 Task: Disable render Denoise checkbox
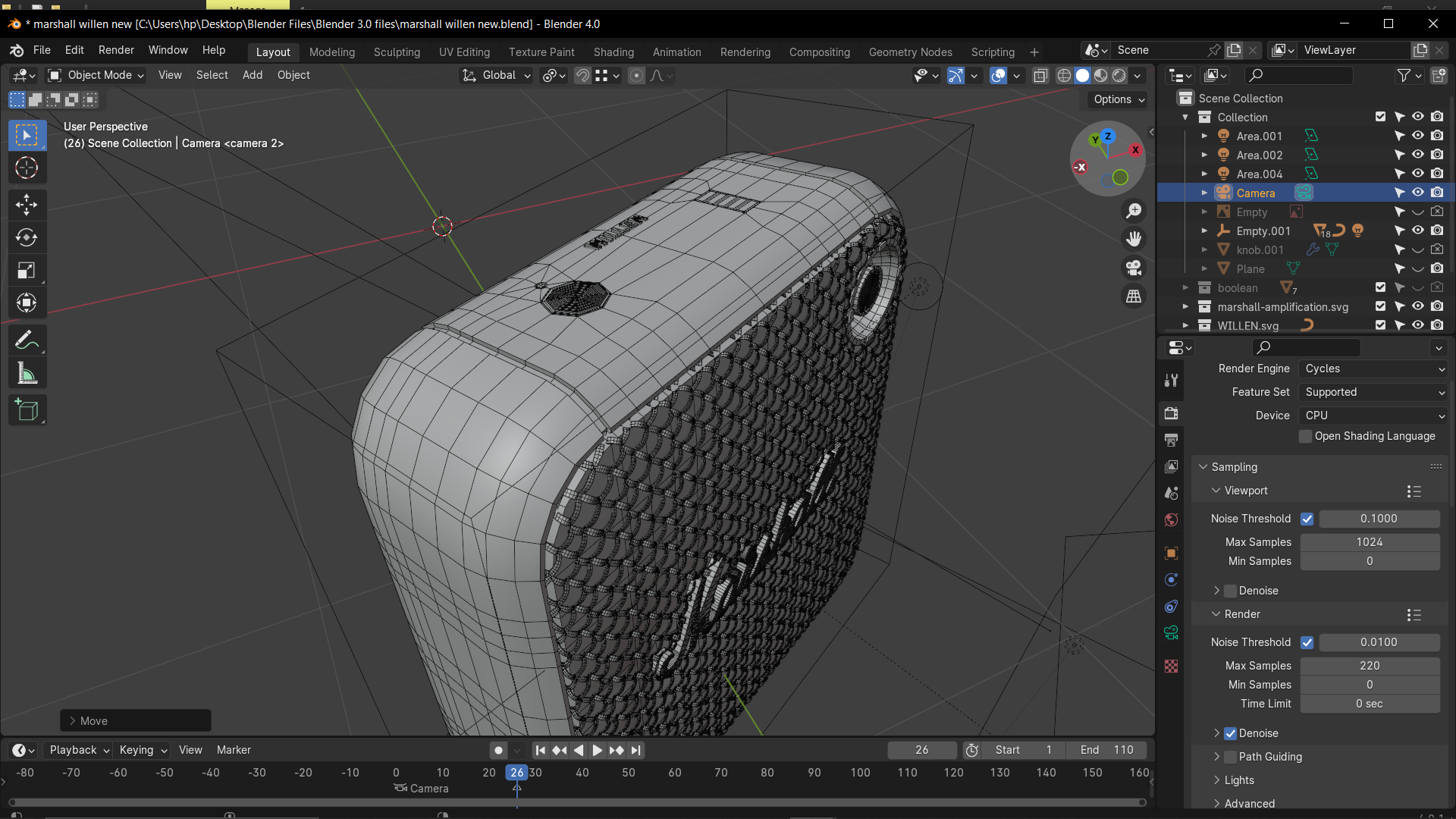click(1230, 733)
